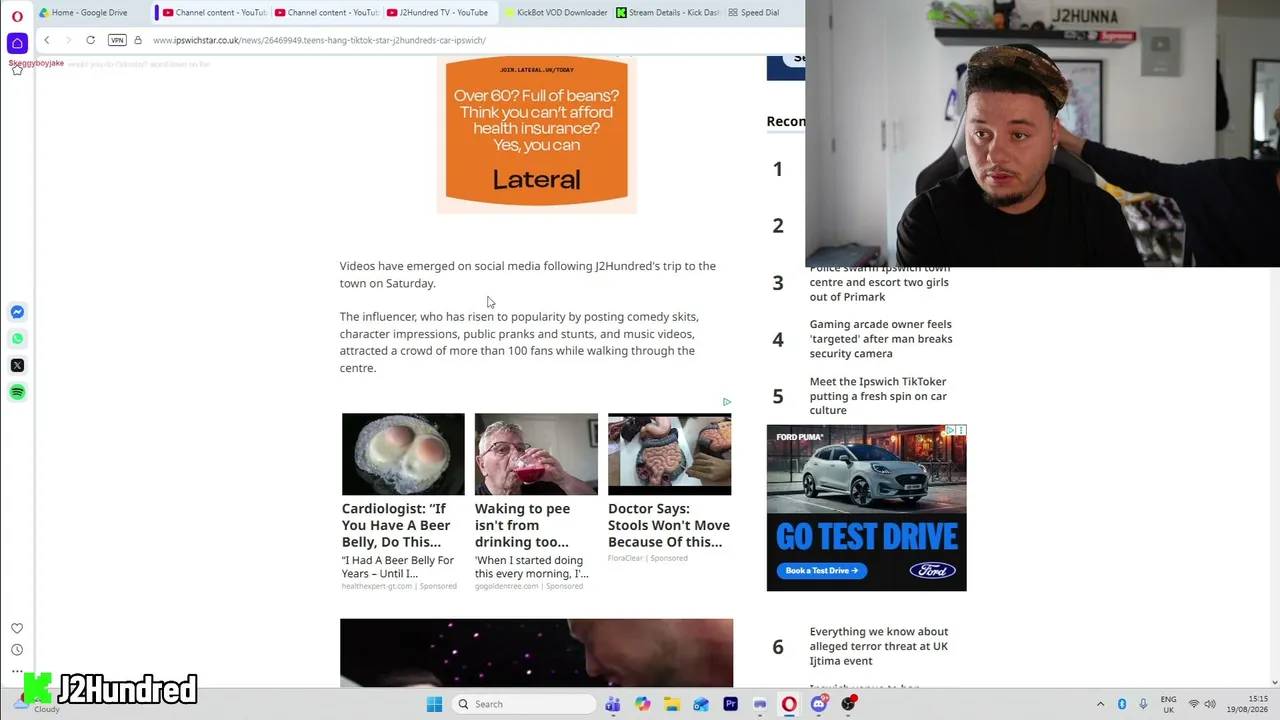Switch to Speed Dial tab
1280x720 pixels.
(x=755, y=13)
